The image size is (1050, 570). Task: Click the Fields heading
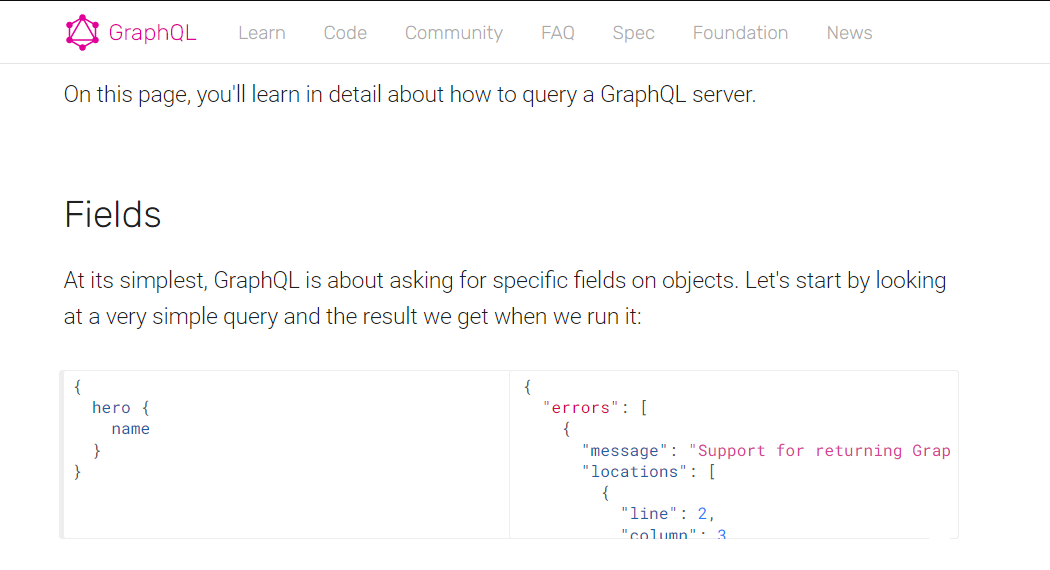coord(112,214)
